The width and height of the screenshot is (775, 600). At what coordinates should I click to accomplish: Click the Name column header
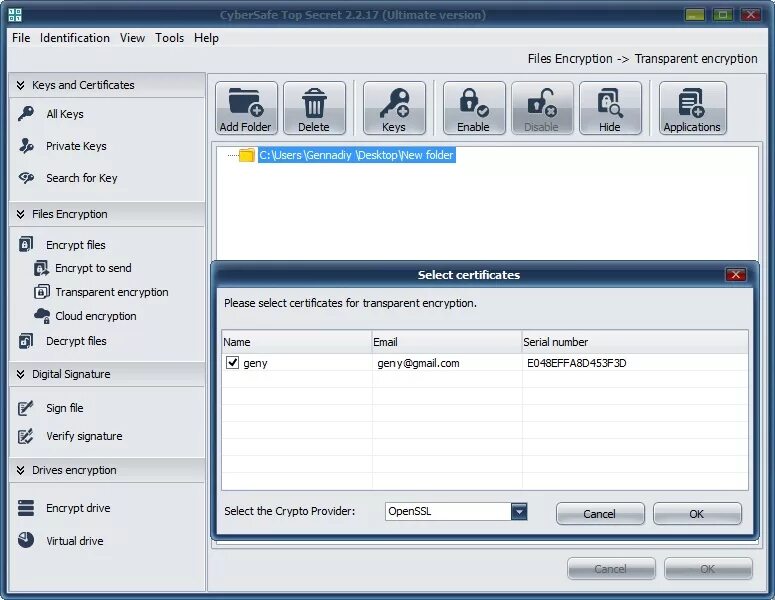pos(297,342)
